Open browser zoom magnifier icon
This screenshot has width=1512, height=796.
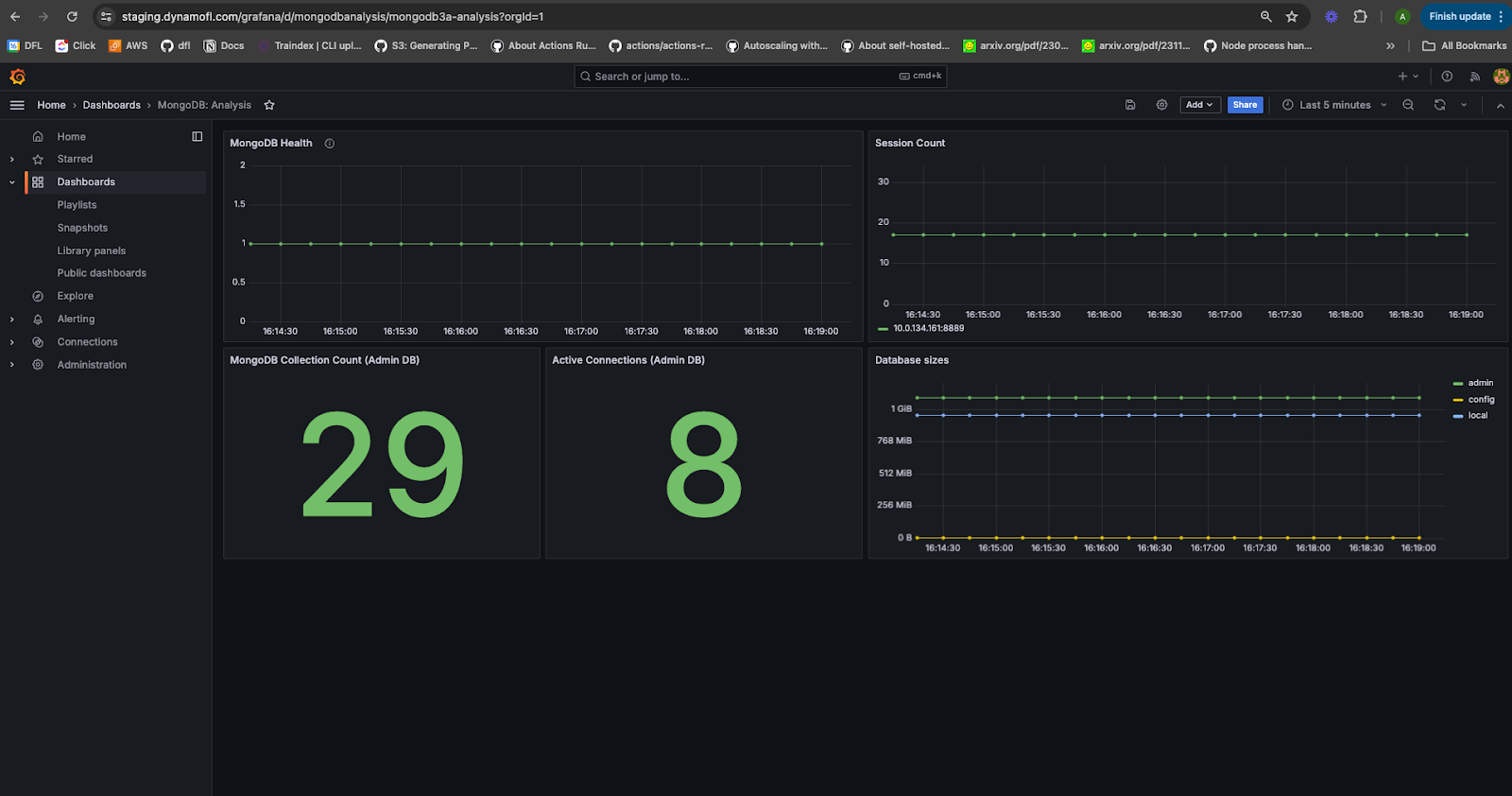1266,16
